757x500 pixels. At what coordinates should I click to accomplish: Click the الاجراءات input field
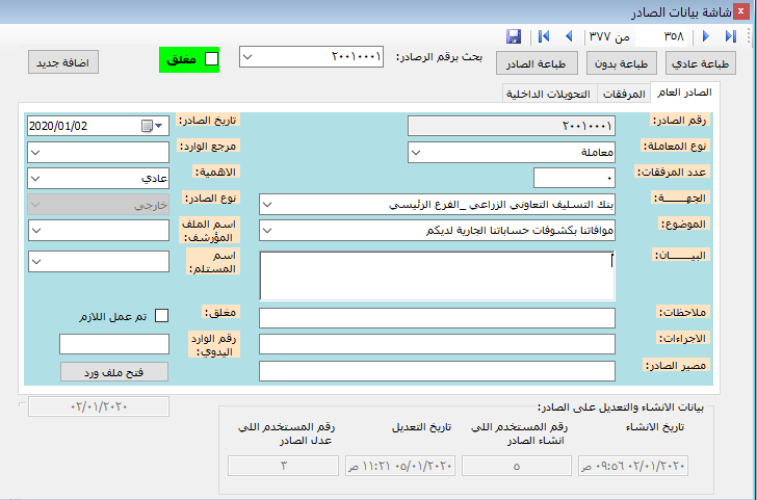click(x=437, y=344)
